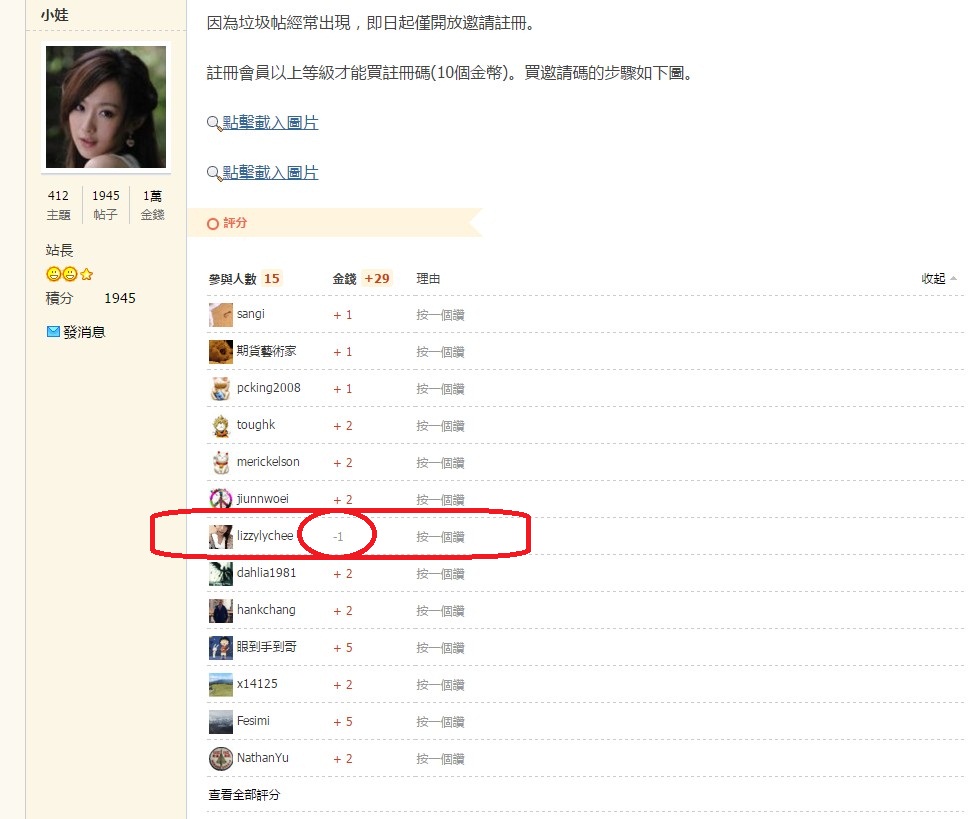The width and height of the screenshot is (977, 819).
Task: Open username pcking2008
Action: pos(269,388)
